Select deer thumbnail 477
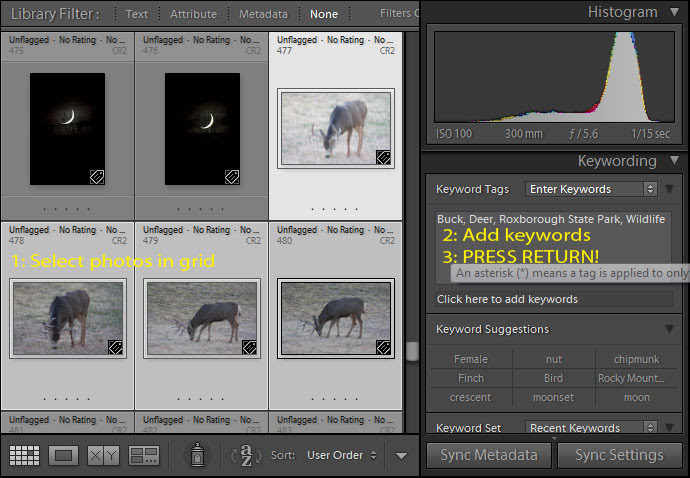Image resolution: width=690 pixels, height=478 pixels. tap(336, 128)
